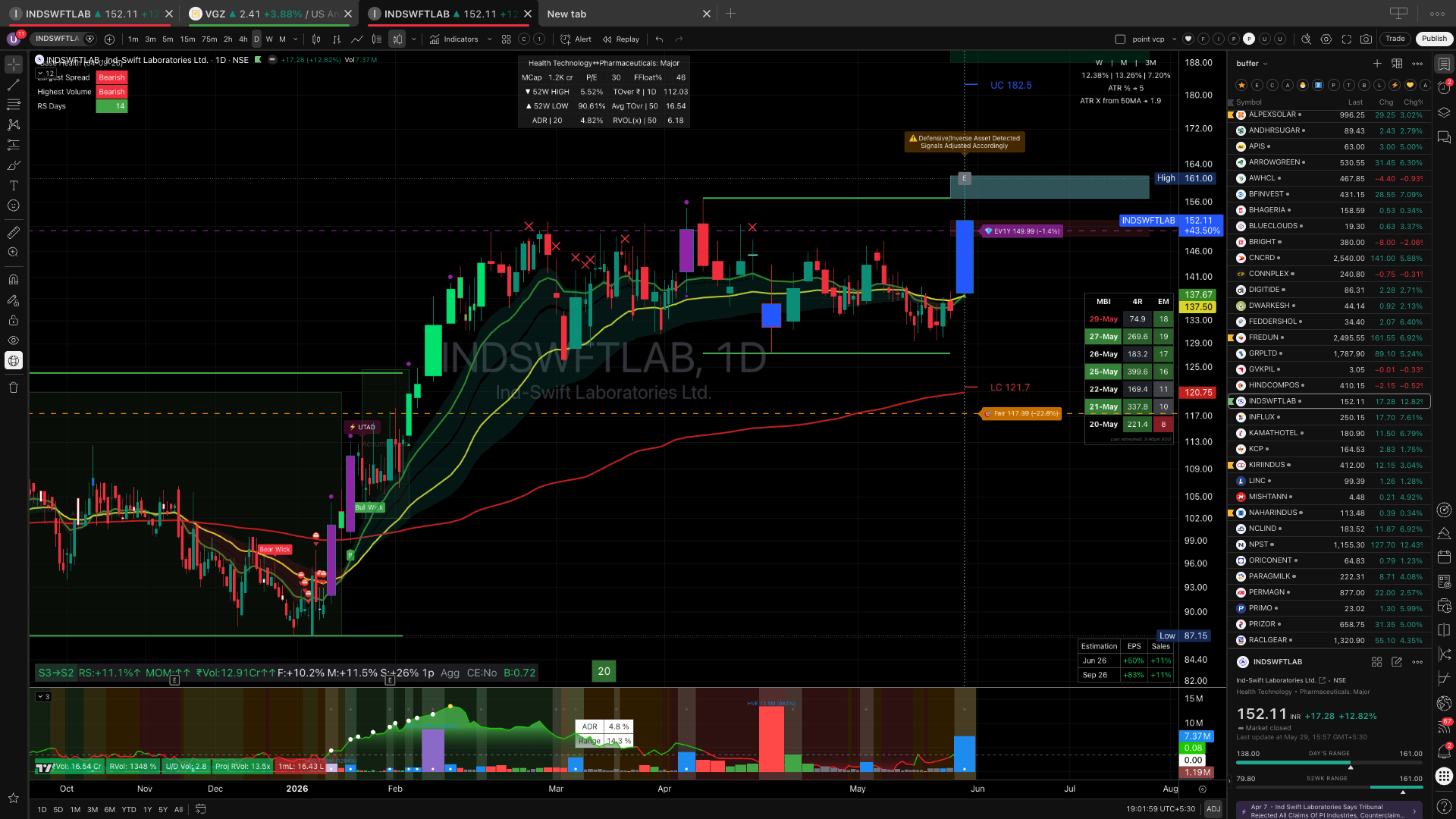Image resolution: width=1456 pixels, height=819 pixels.
Task: Select the 4h timeframe
Action: [243, 39]
